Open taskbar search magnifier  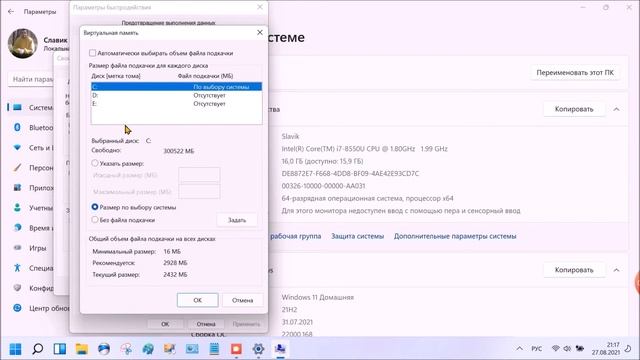pyautogui.click(x=38, y=349)
